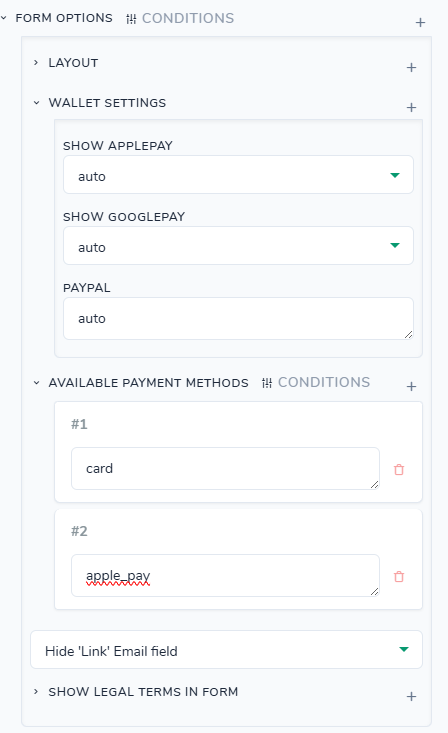The height and width of the screenshot is (733, 448).
Task: Open the Show GooglePay dropdown
Action: tap(238, 246)
